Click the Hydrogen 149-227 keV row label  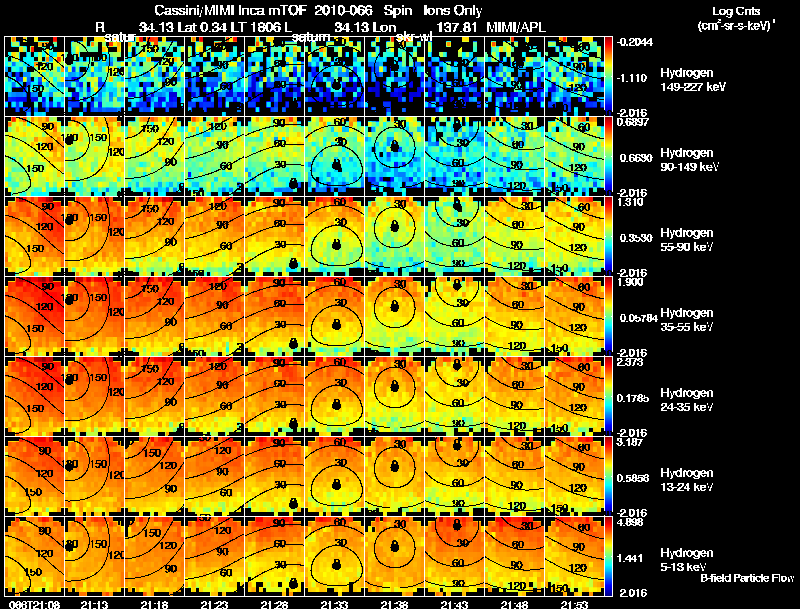pyautogui.click(x=692, y=80)
